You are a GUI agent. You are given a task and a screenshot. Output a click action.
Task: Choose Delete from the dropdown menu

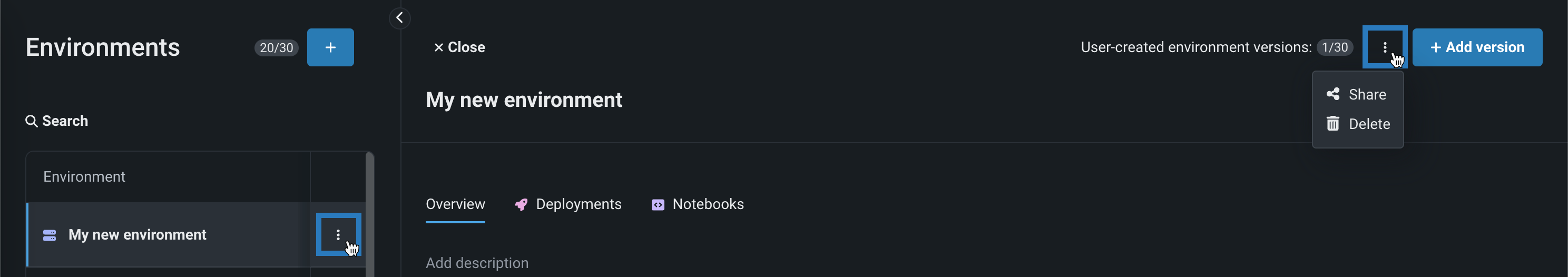[1369, 124]
